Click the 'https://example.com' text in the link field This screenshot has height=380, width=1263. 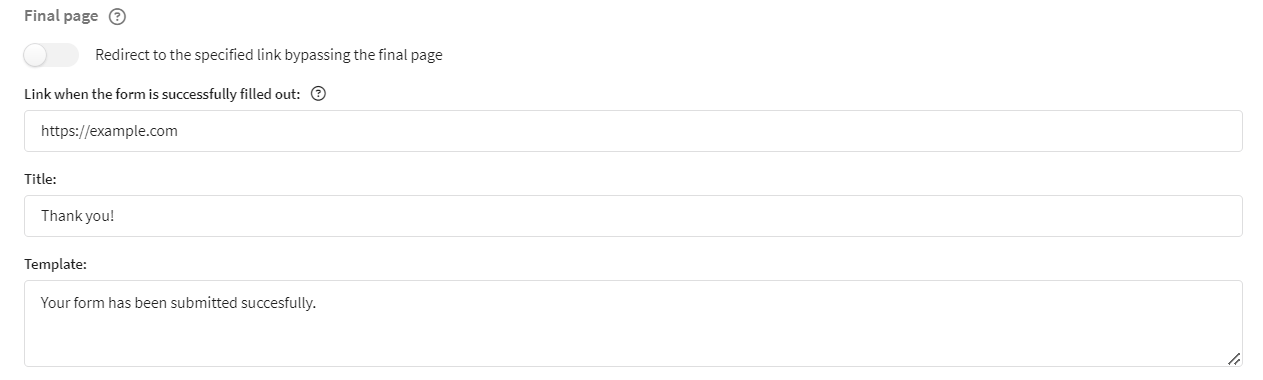pyautogui.click(x=109, y=131)
